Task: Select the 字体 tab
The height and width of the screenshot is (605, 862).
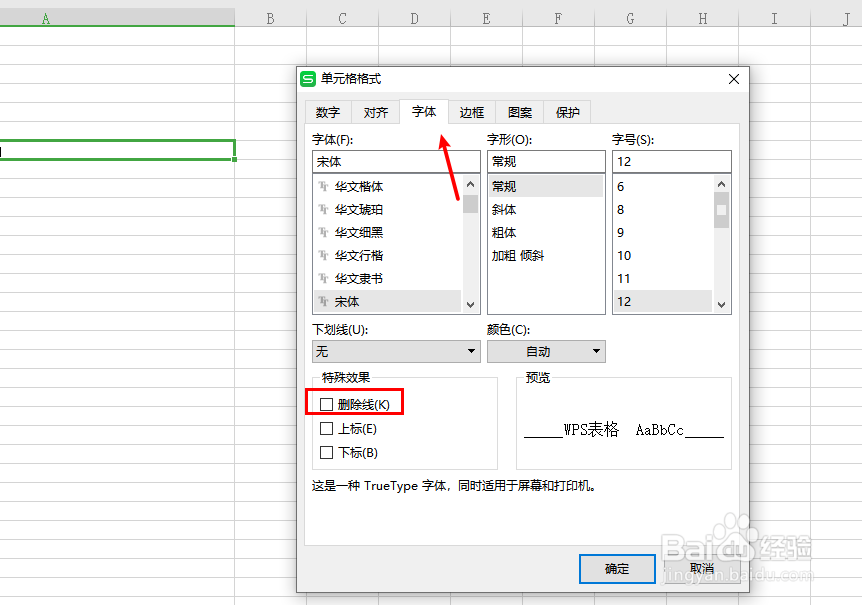Action: (424, 112)
